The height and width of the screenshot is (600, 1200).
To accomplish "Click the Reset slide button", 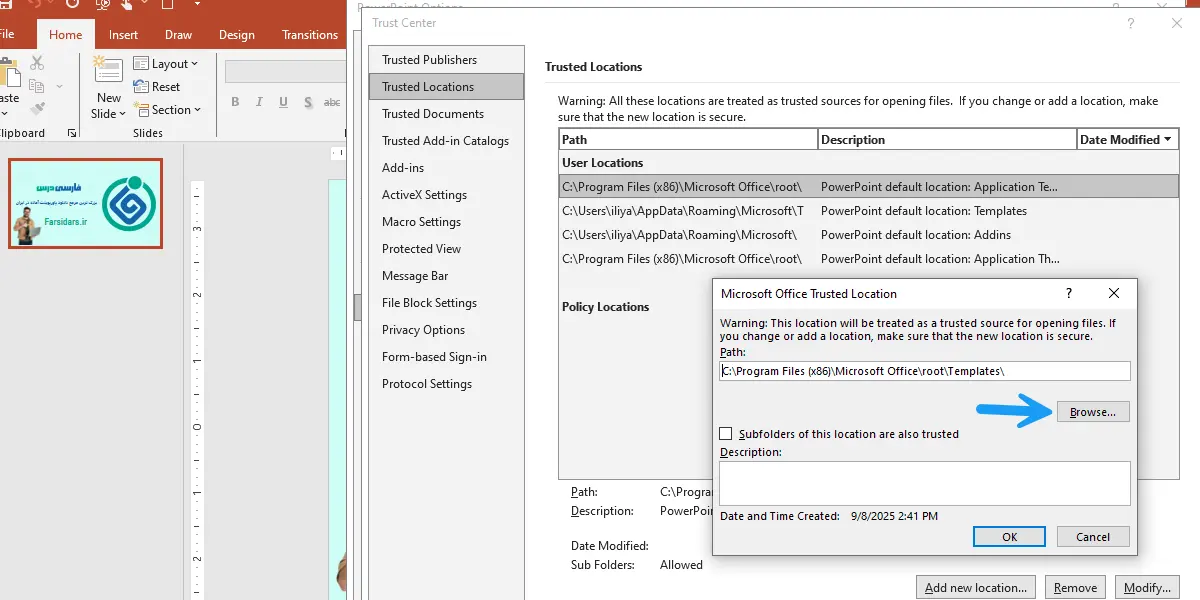I will (x=157, y=87).
